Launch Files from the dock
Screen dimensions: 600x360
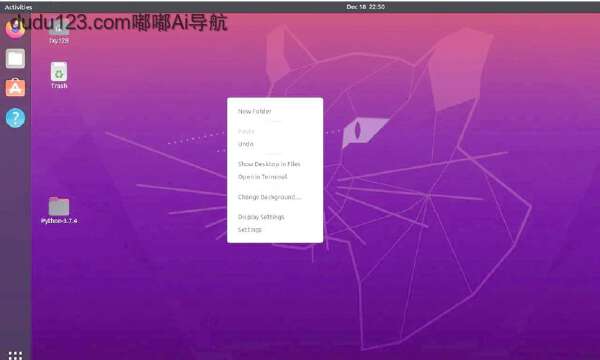click(x=15, y=59)
